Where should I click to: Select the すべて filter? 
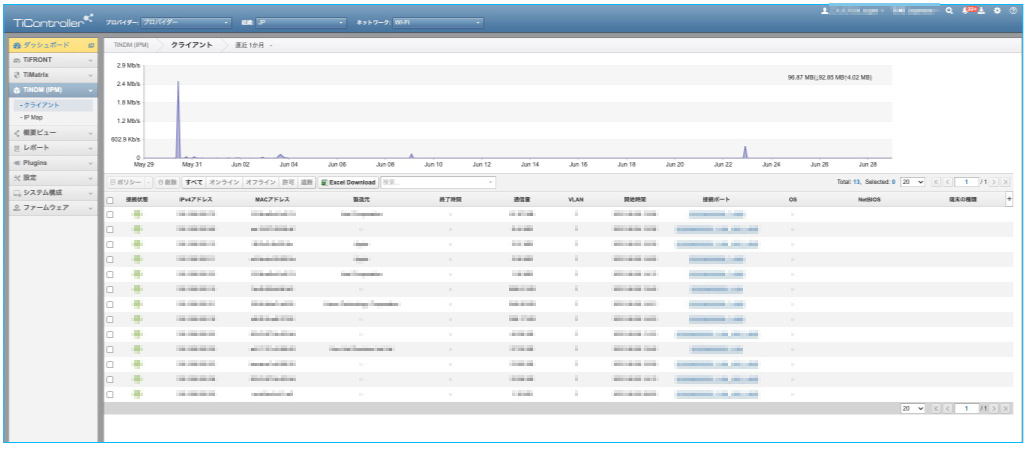(194, 182)
